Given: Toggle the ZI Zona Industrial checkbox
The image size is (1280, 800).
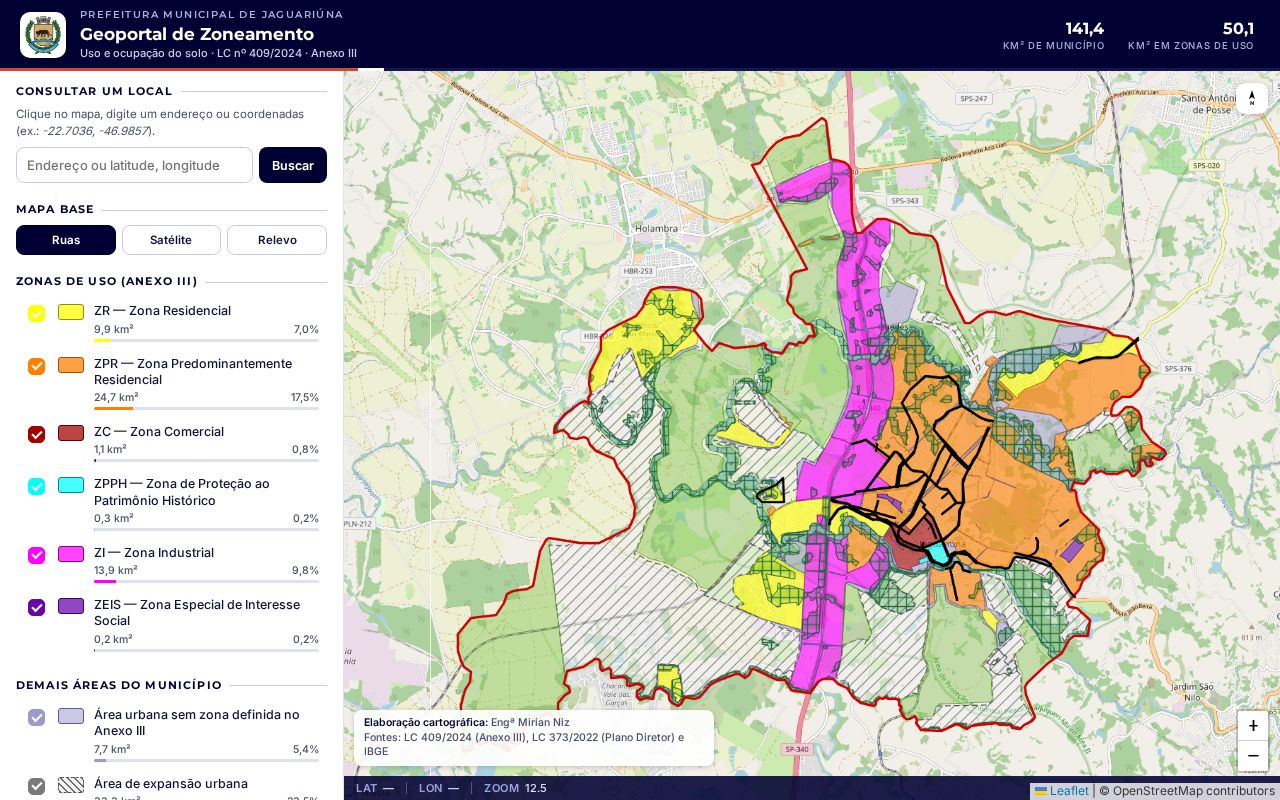Looking at the screenshot, I should 37,555.
